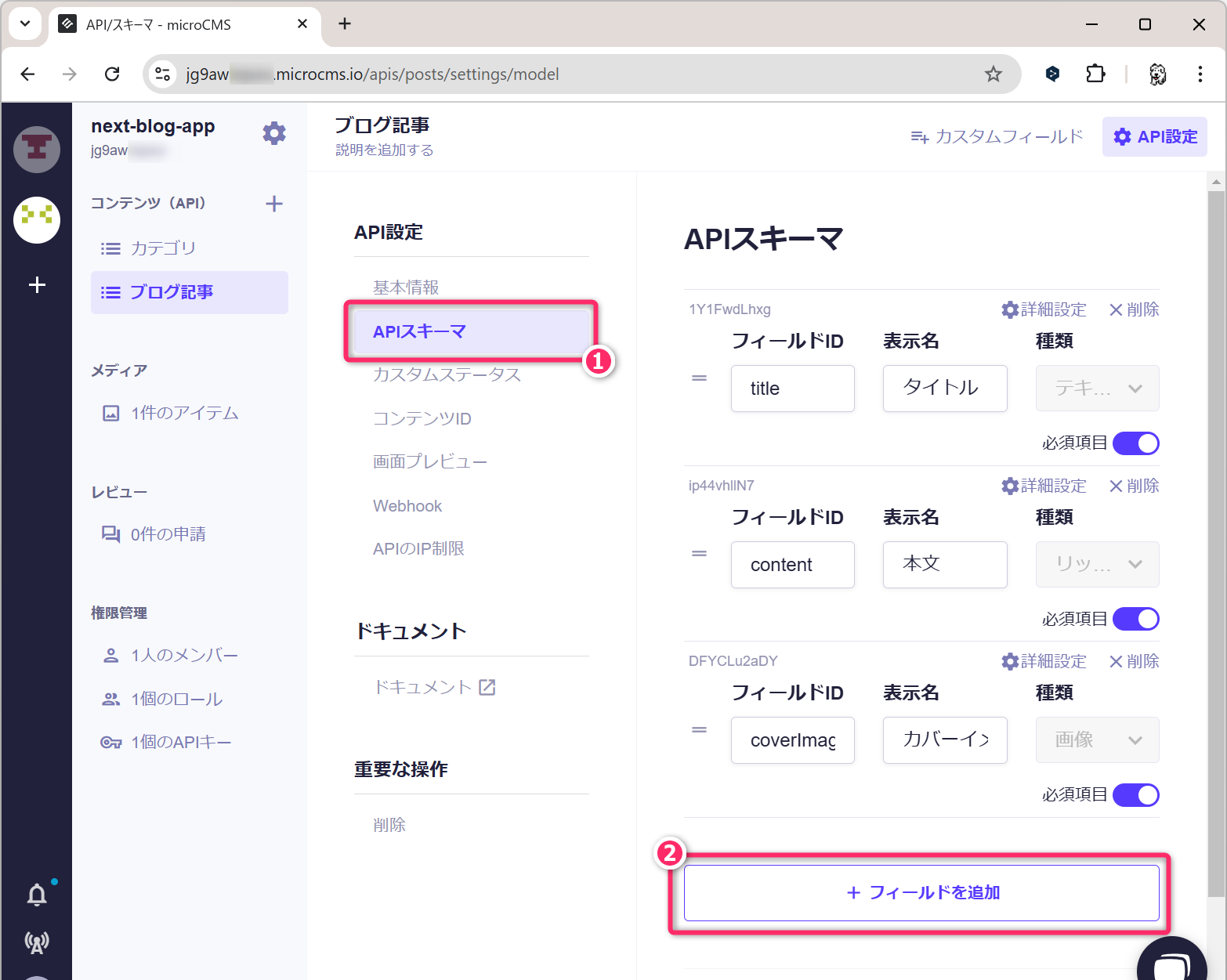The image size is (1227, 980).
Task: Toggle required switch for content field
Action: [1135, 619]
